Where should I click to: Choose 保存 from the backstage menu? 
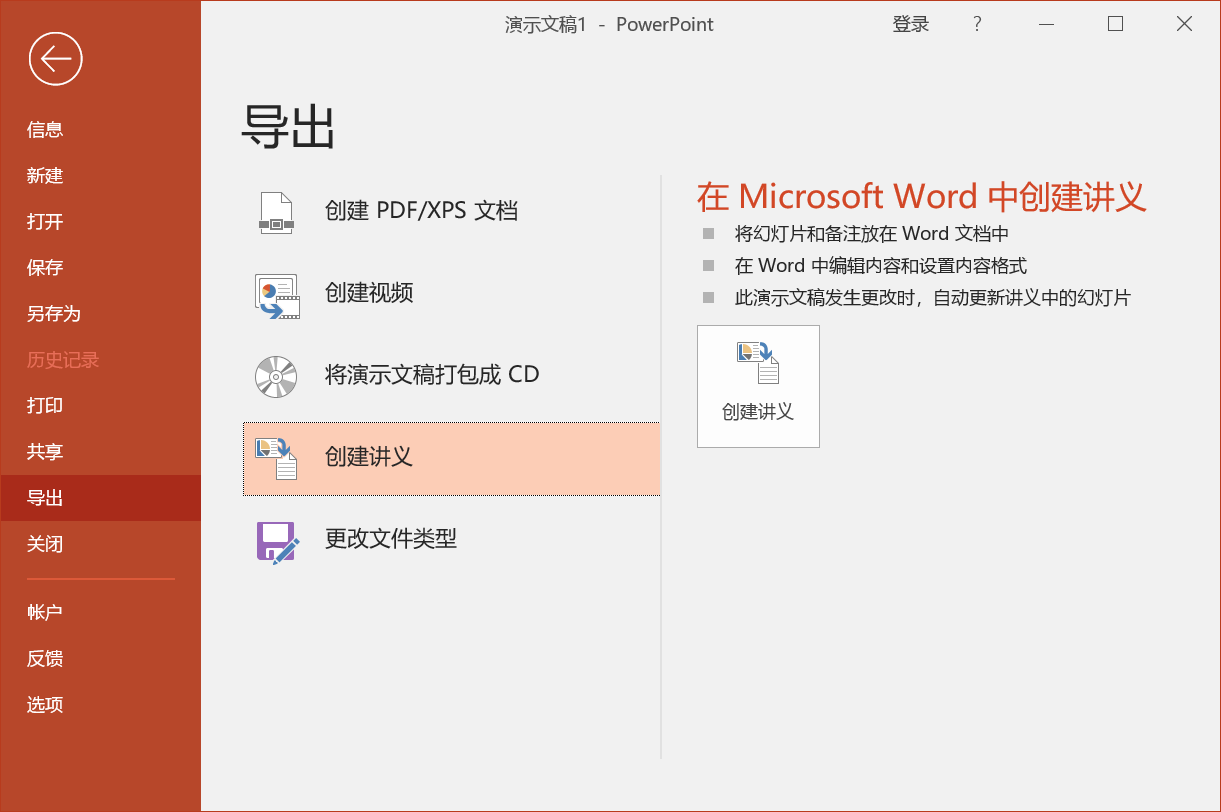coord(45,268)
